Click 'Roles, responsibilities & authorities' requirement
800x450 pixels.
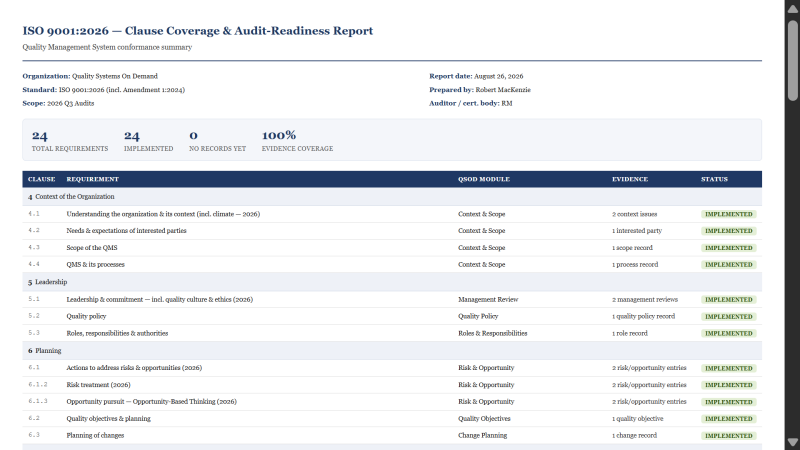coord(117,333)
